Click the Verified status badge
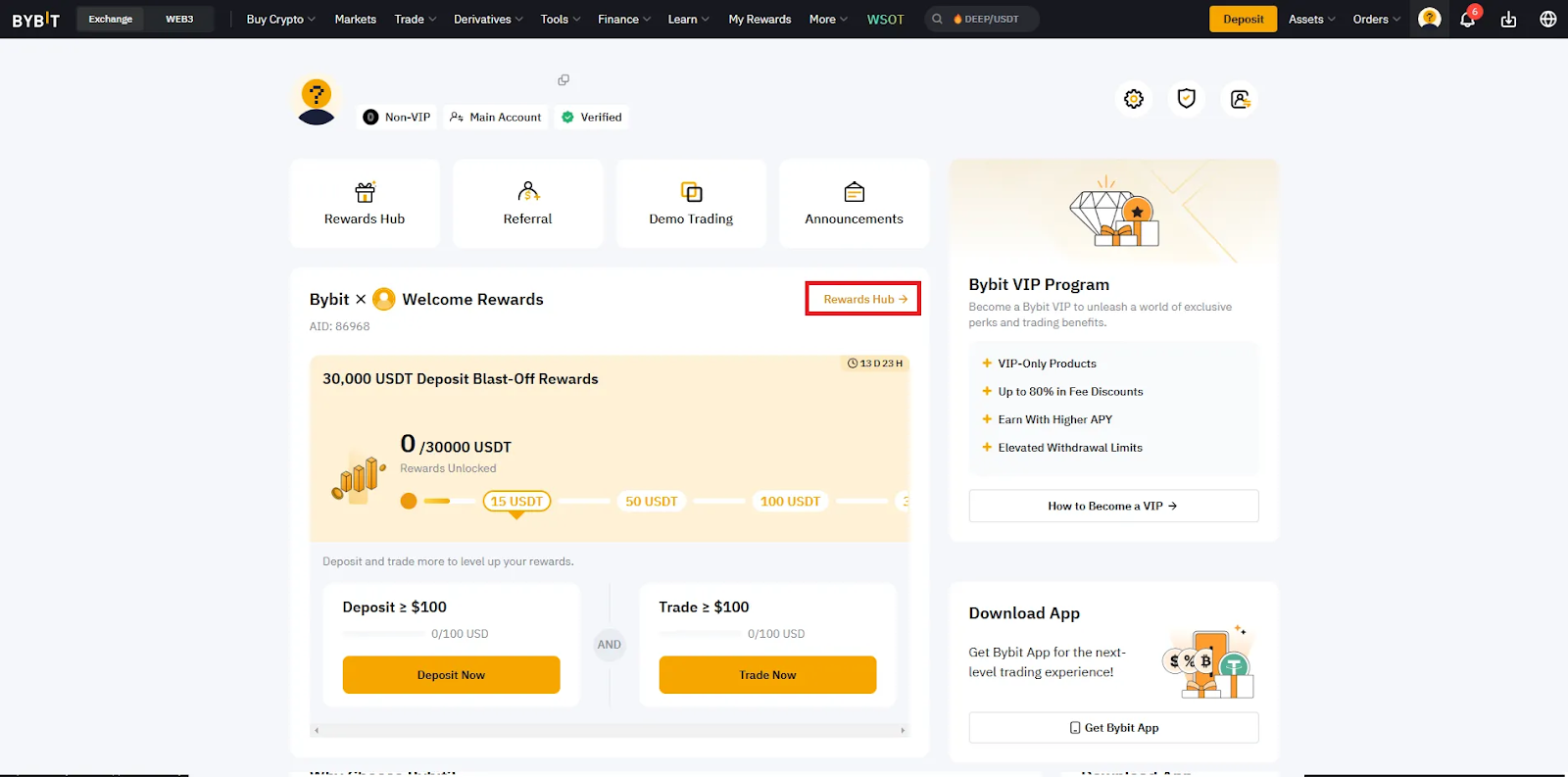The width and height of the screenshot is (1568, 777). [x=592, y=117]
